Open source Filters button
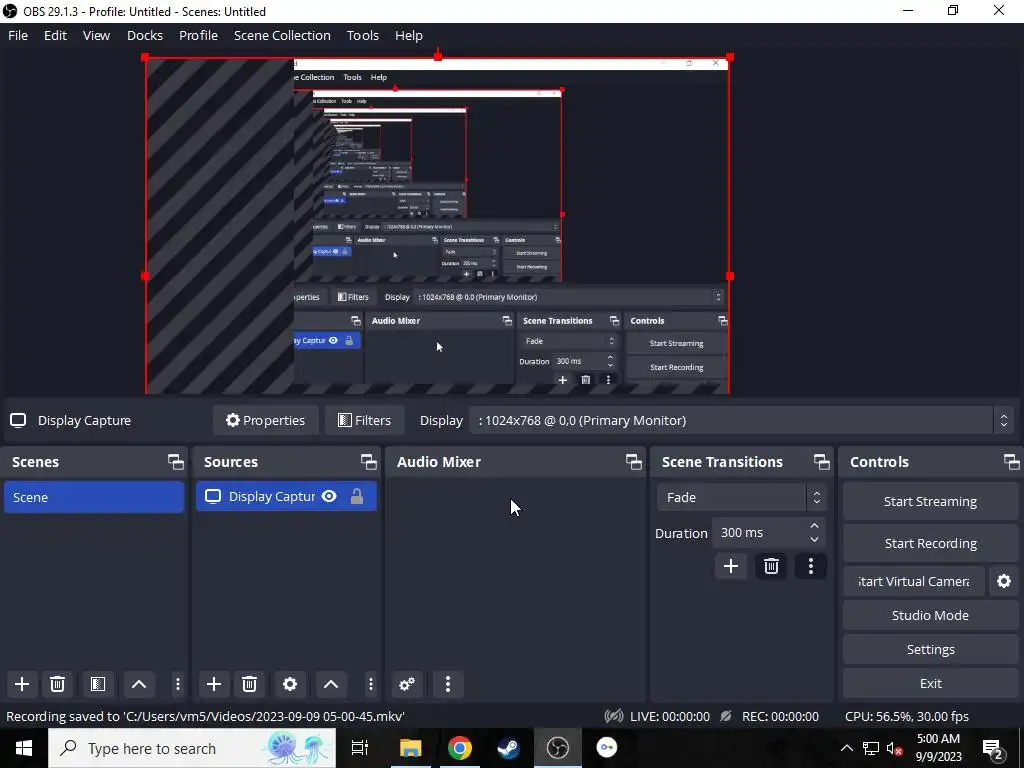 point(364,421)
